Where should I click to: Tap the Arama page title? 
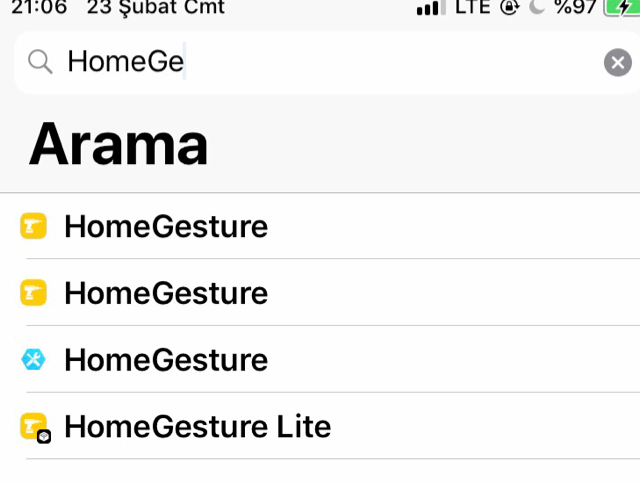click(x=118, y=144)
